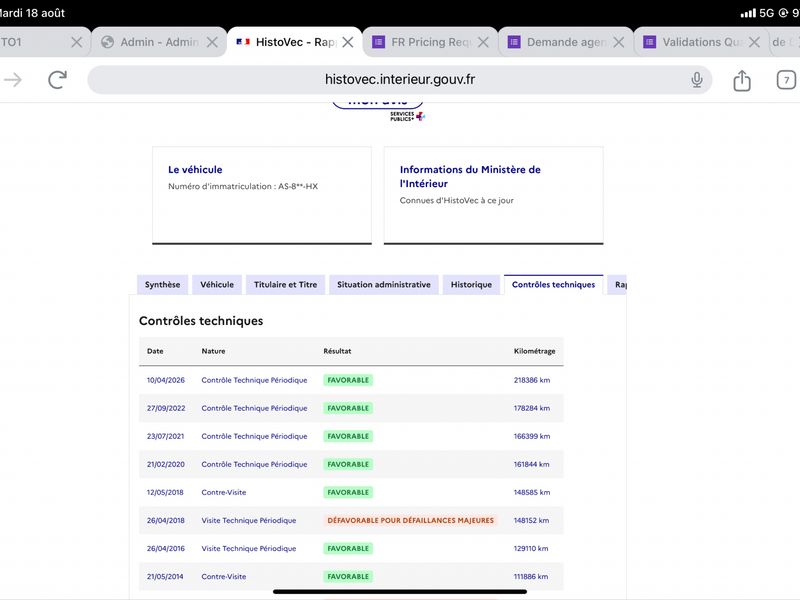Image resolution: width=800 pixels, height=600 pixels.
Task: Close the Admin - Admin tab
Action: [212, 42]
